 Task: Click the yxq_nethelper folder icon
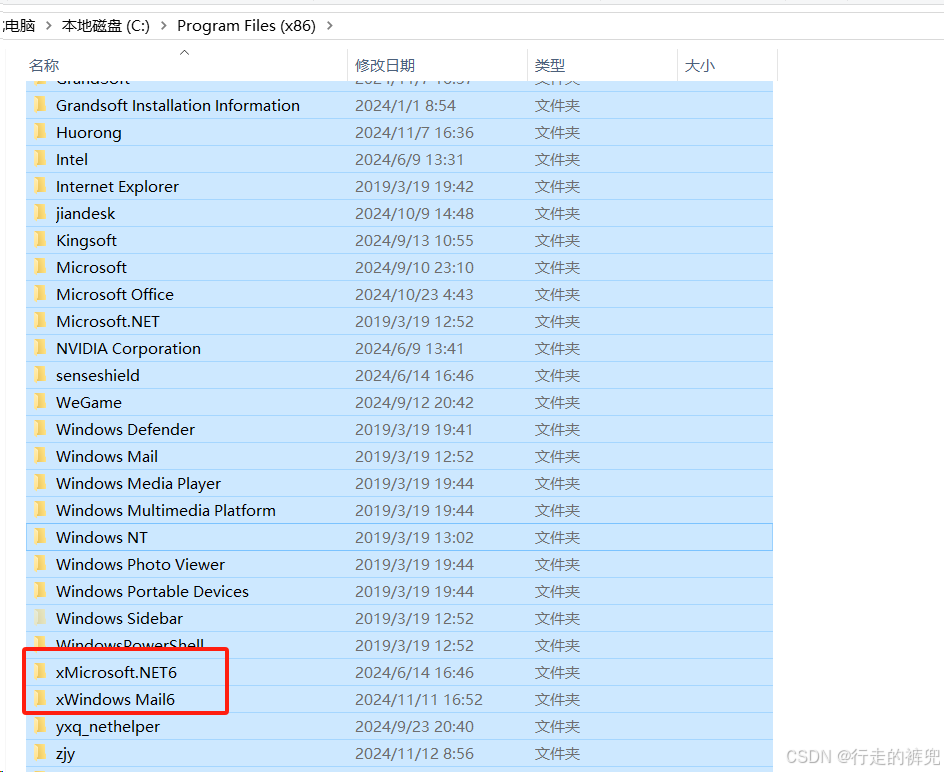(40, 725)
